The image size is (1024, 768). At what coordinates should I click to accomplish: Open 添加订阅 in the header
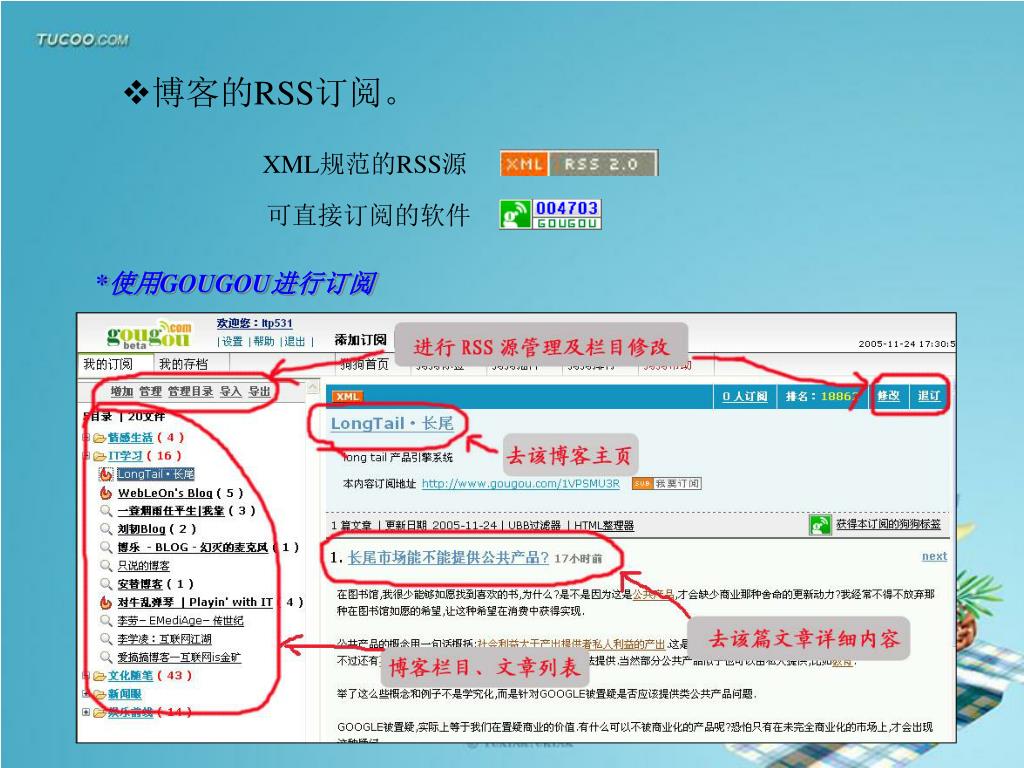(360, 340)
